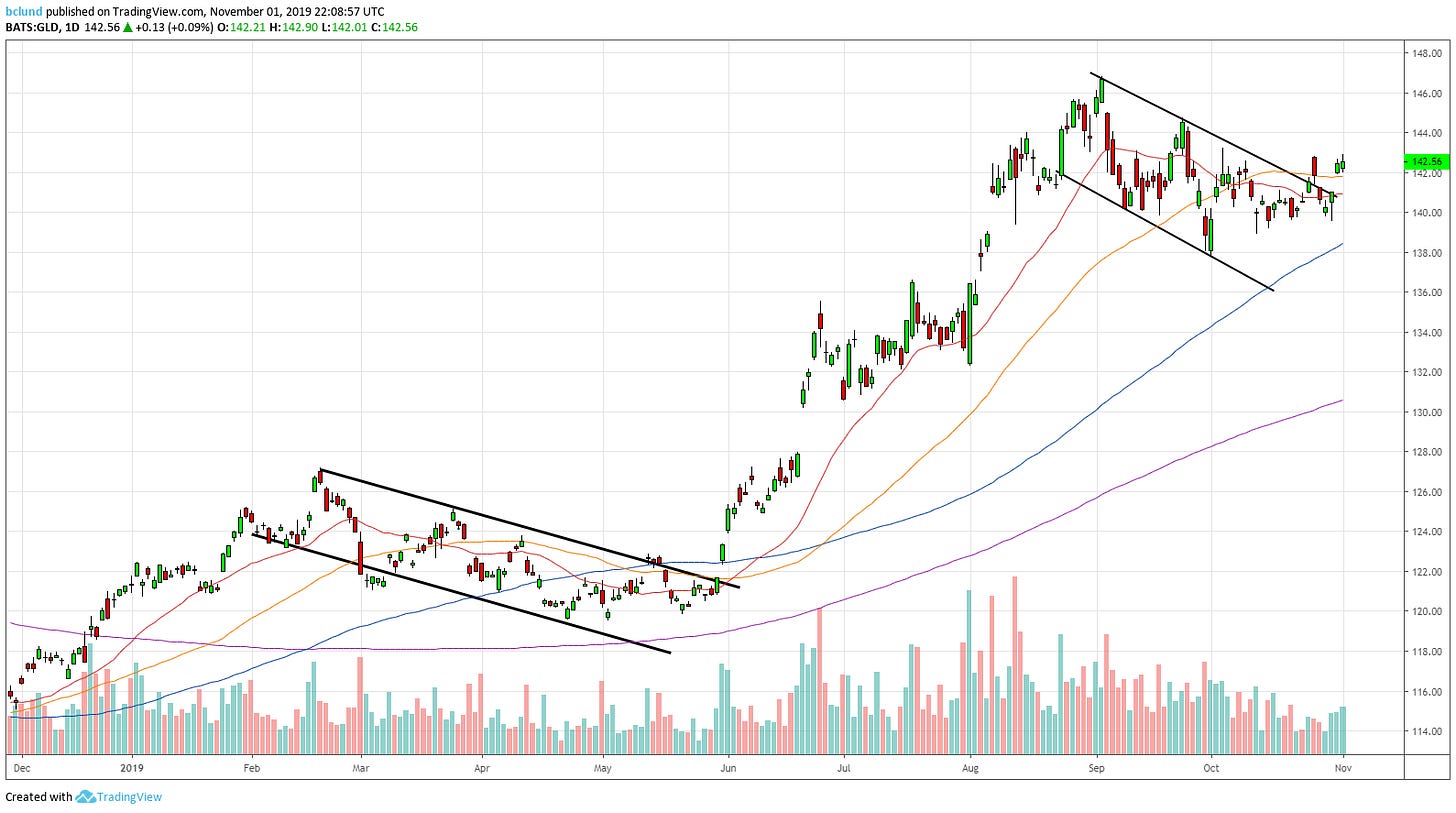Click the lower trendline of September channel
The width and height of the screenshot is (1456, 813).
pyautogui.click(x=1165, y=232)
